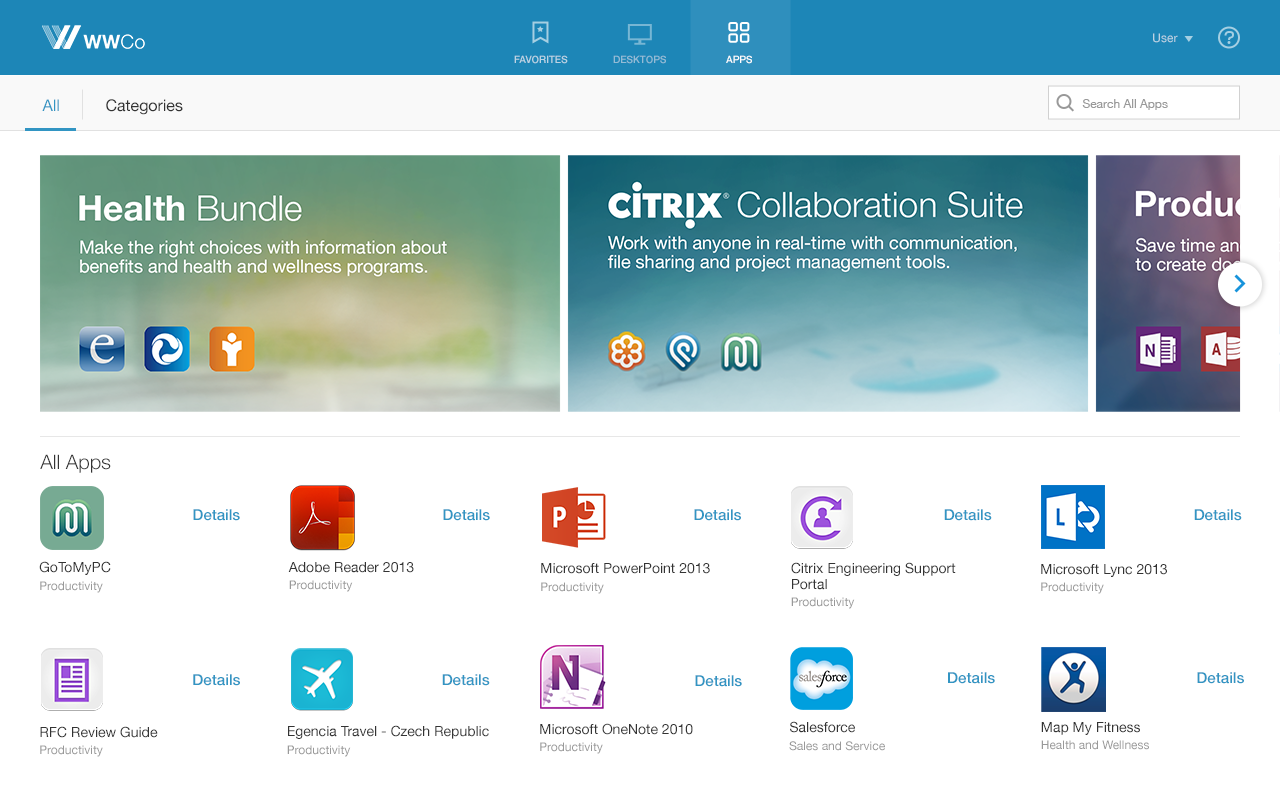Open the Health Bundle banner
The width and height of the screenshot is (1280, 800).
[x=299, y=283]
